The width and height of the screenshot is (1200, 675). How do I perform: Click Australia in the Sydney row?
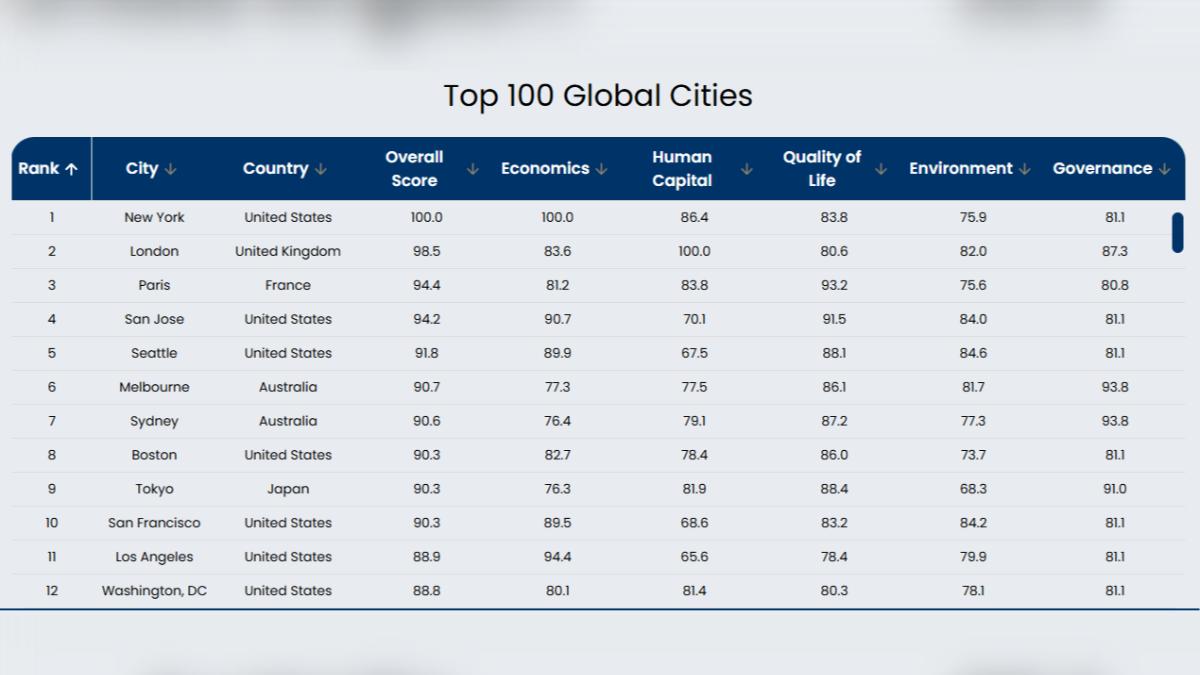pyautogui.click(x=288, y=421)
